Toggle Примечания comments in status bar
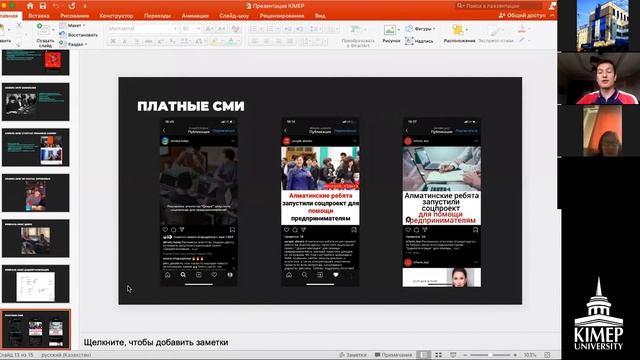Screen dimensions: 640x360 (393, 355)
